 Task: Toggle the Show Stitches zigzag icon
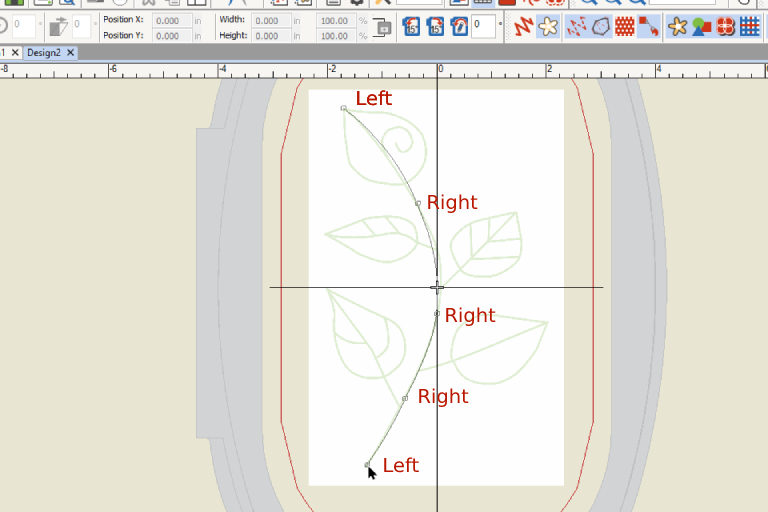524,26
